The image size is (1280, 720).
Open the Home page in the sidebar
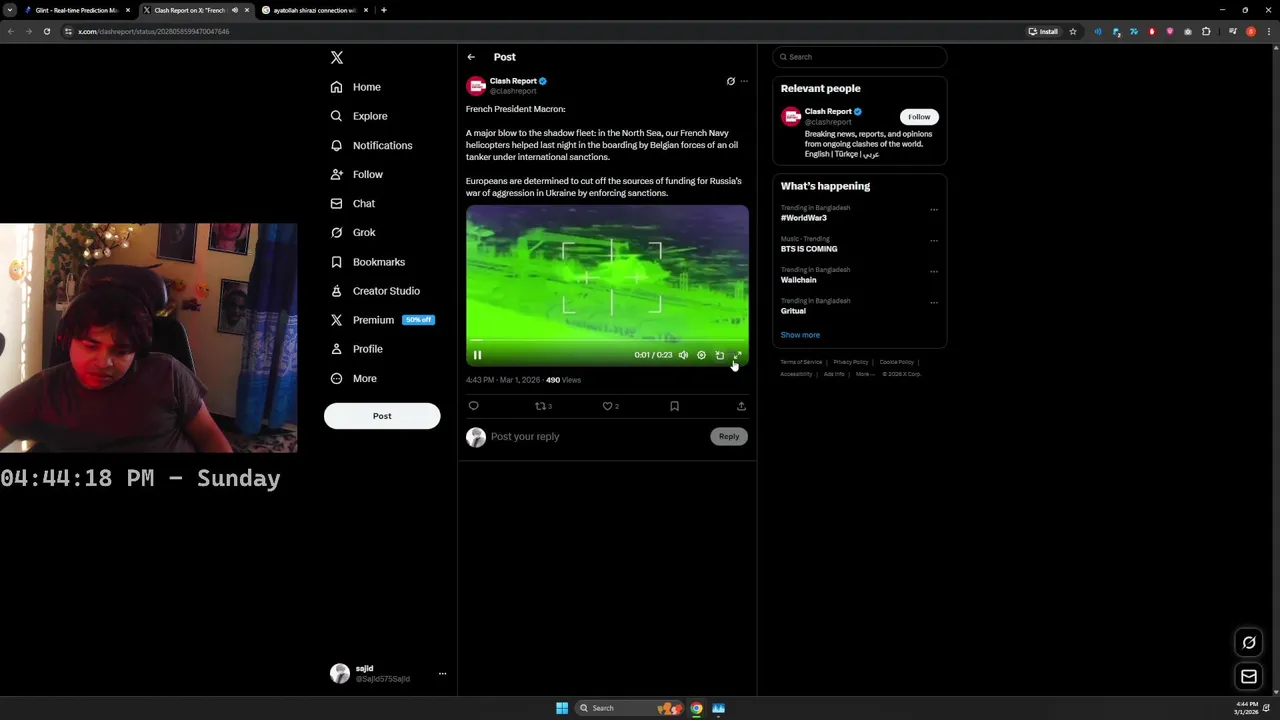356,87
